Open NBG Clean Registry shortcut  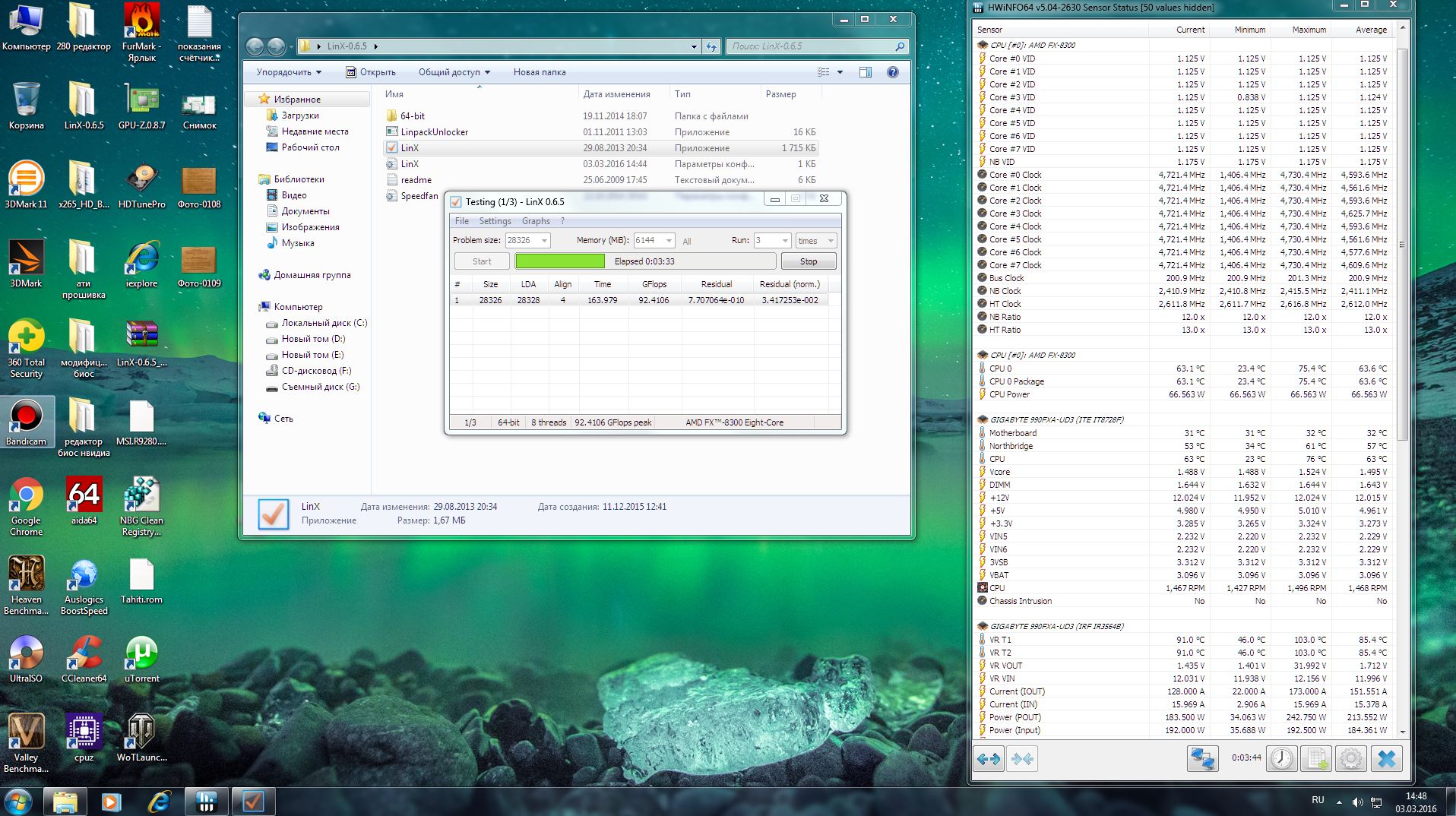(x=141, y=506)
